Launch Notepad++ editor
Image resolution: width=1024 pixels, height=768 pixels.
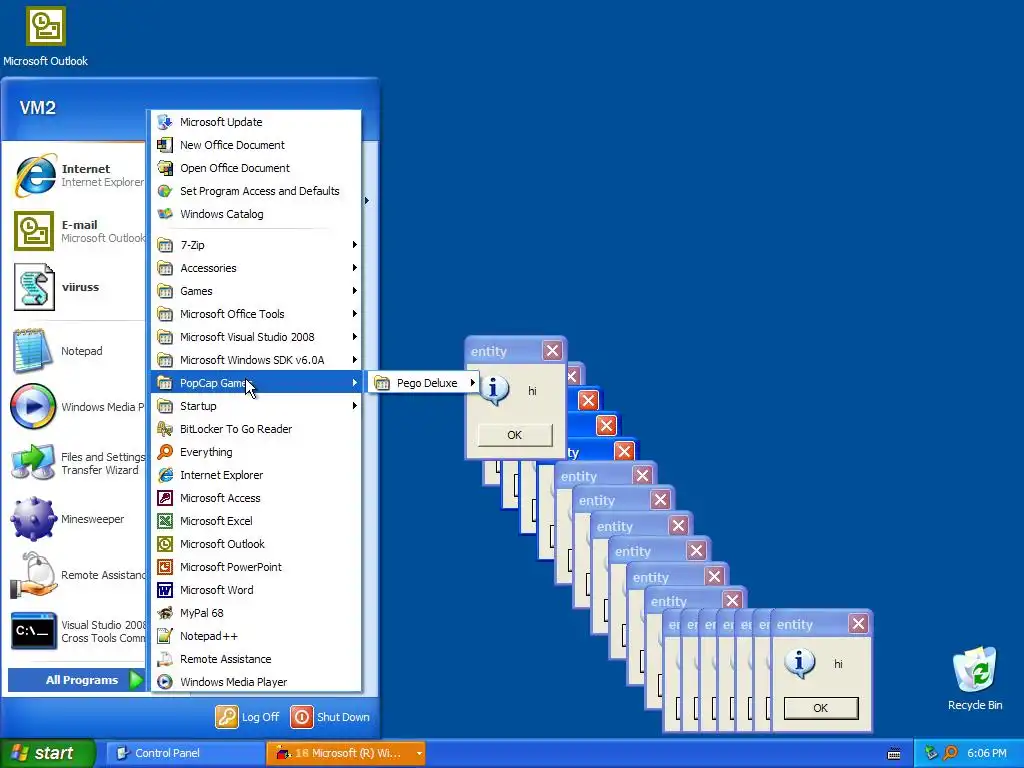[x=256, y=636]
